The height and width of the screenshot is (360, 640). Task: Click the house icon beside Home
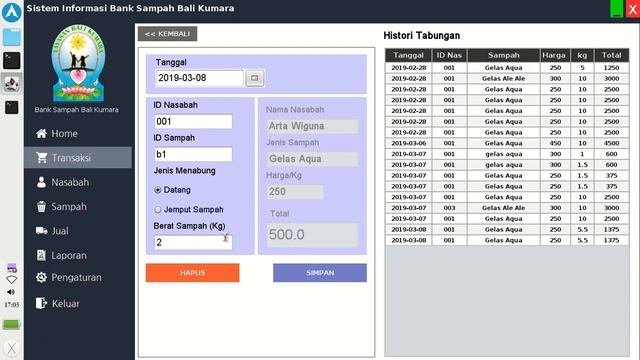[x=41, y=133]
